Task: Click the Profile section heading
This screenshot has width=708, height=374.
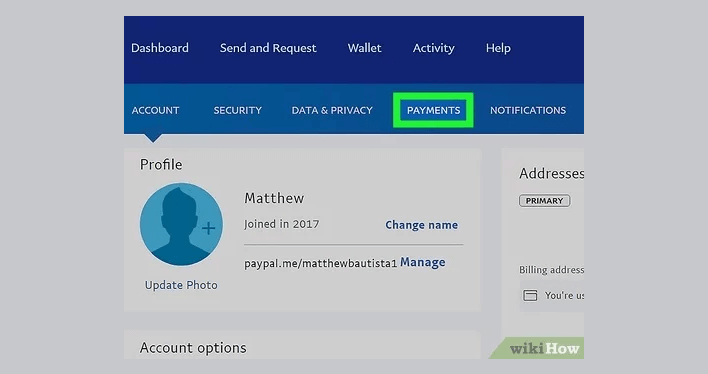Action: (161, 164)
